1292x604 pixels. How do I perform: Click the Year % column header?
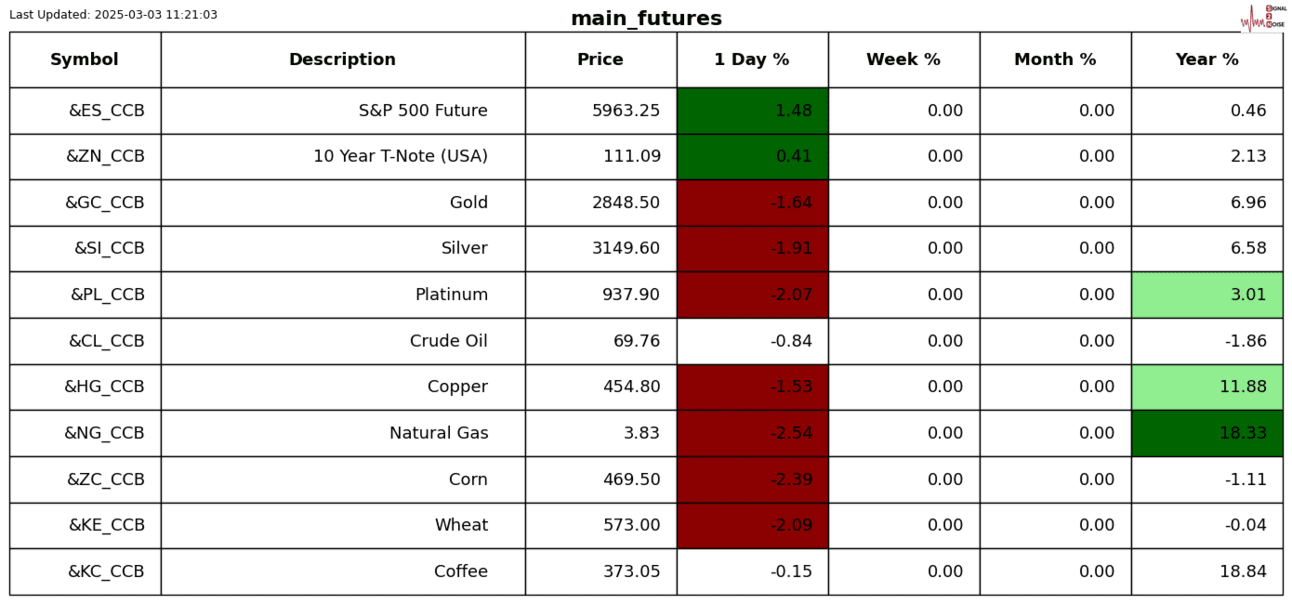click(1207, 60)
